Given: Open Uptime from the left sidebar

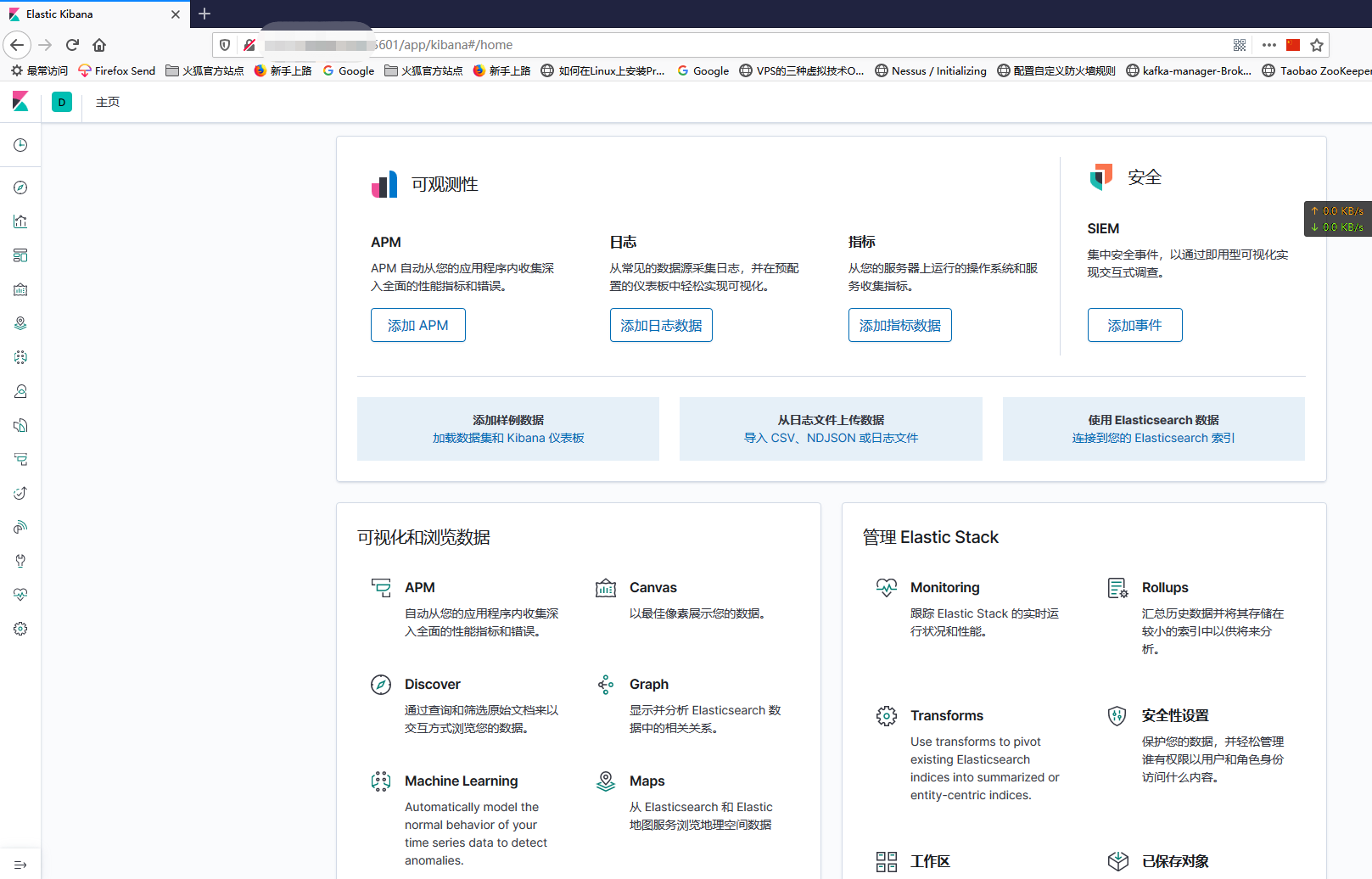Looking at the screenshot, I should pyautogui.click(x=20, y=493).
